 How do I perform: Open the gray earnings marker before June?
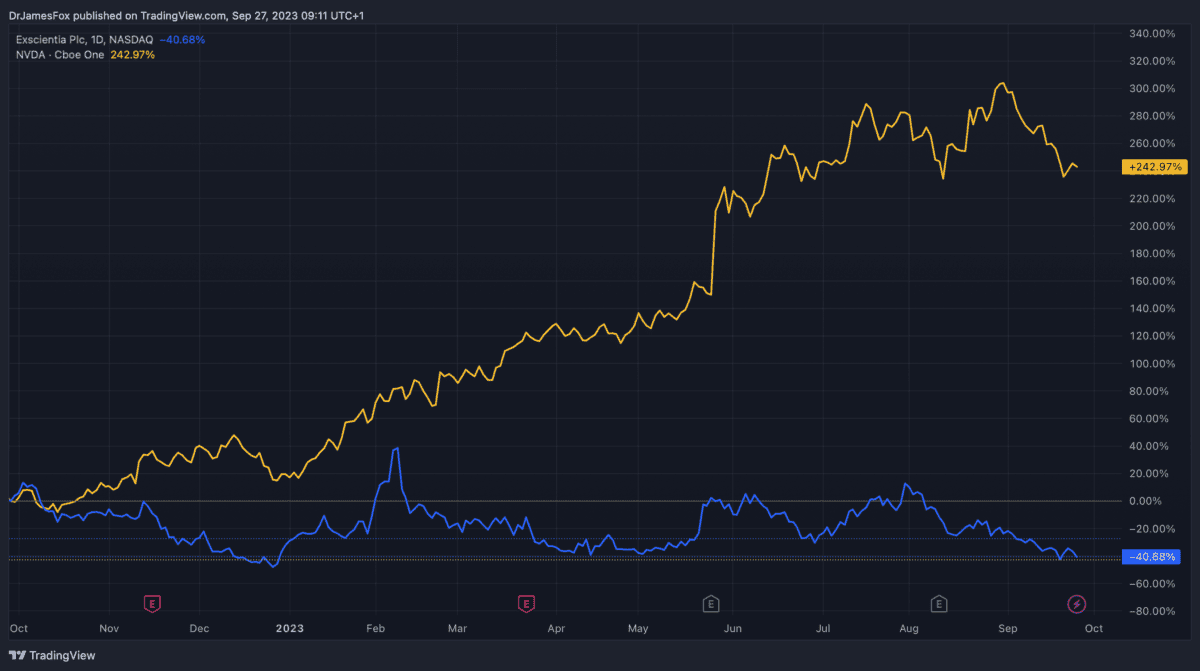(710, 603)
